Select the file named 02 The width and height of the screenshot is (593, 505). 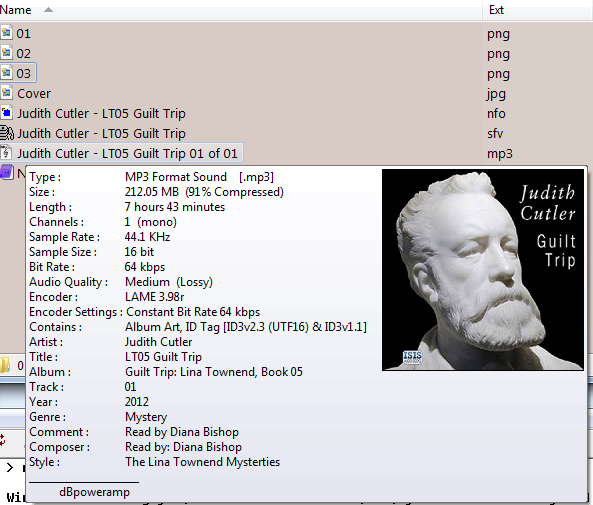[x=23, y=54]
